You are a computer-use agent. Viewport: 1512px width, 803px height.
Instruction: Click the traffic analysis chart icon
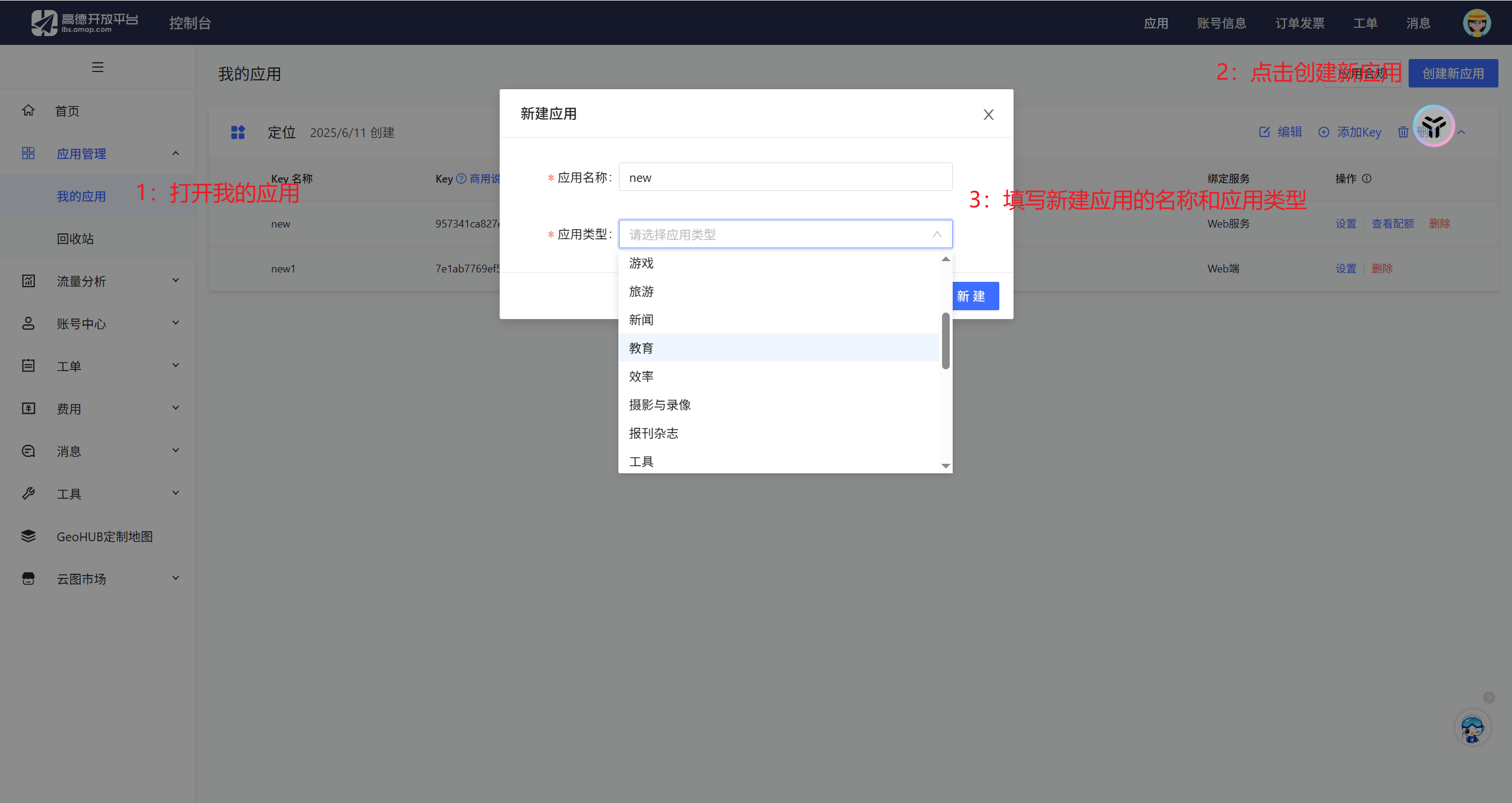tap(28, 281)
